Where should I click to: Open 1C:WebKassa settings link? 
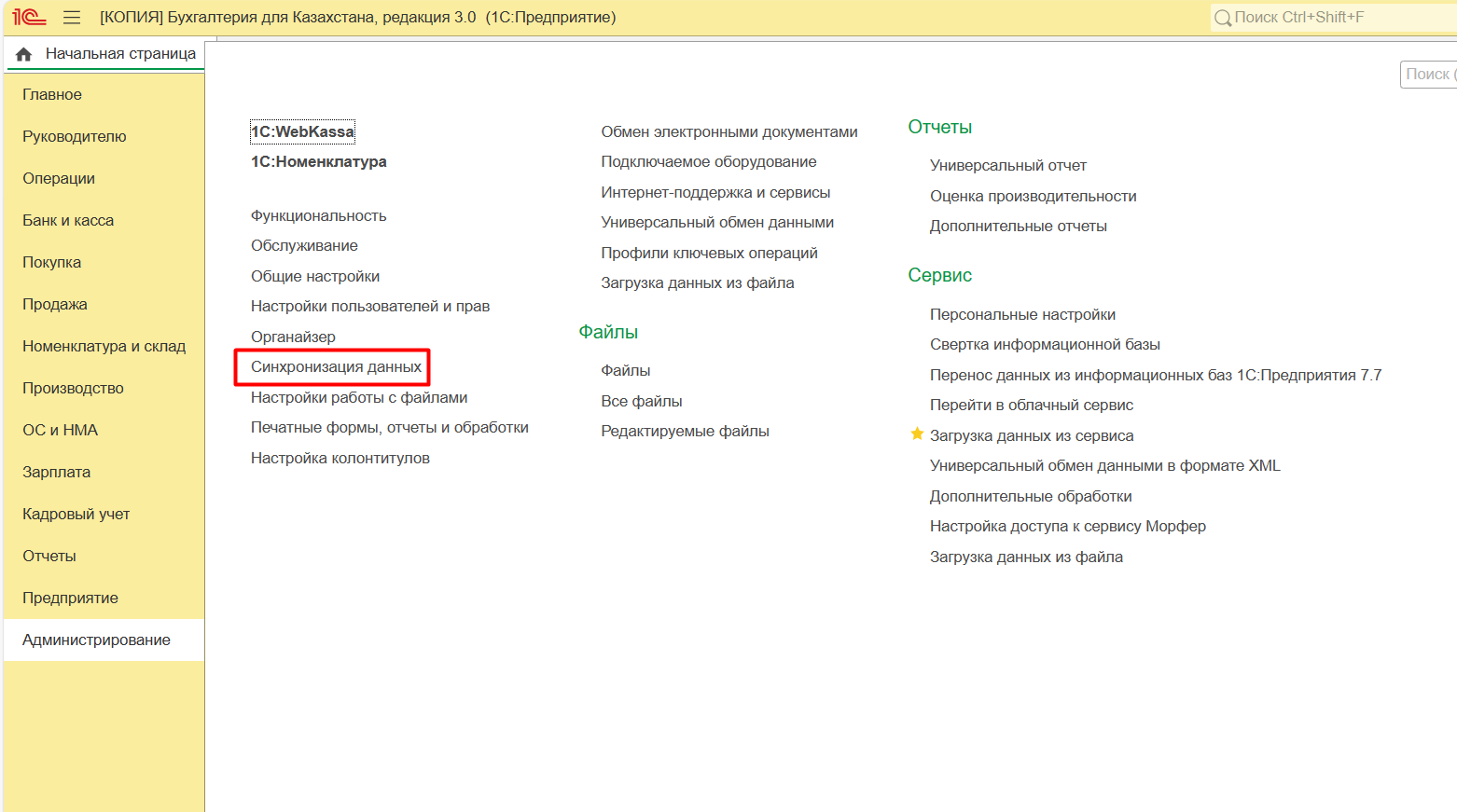click(x=302, y=131)
